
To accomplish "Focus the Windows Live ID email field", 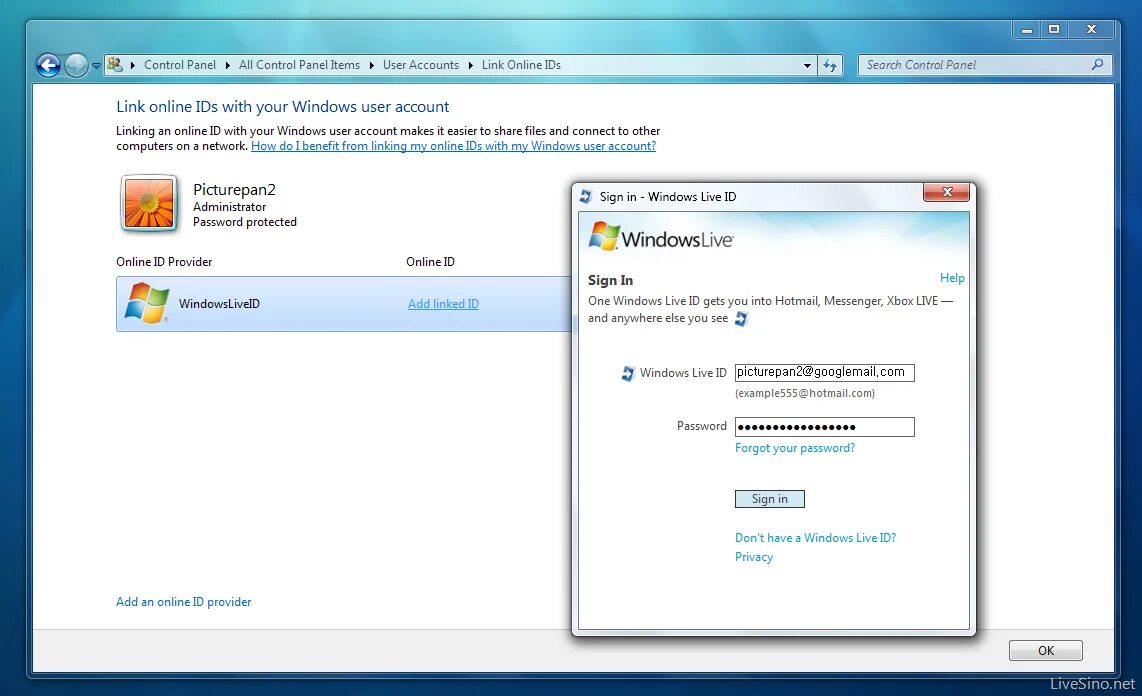I will tap(824, 372).
